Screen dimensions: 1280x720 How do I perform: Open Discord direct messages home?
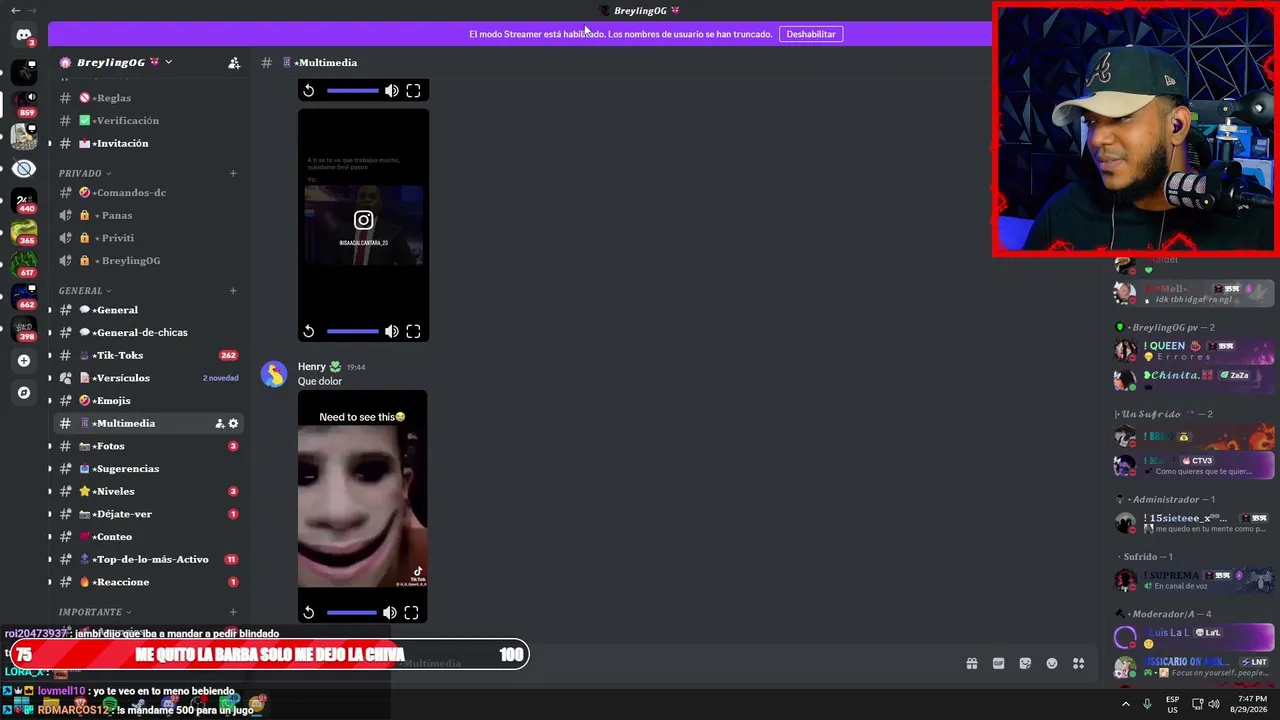(24, 36)
